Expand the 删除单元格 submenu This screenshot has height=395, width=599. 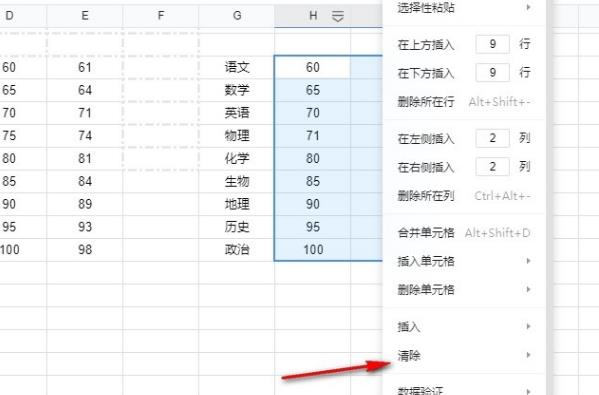464,290
